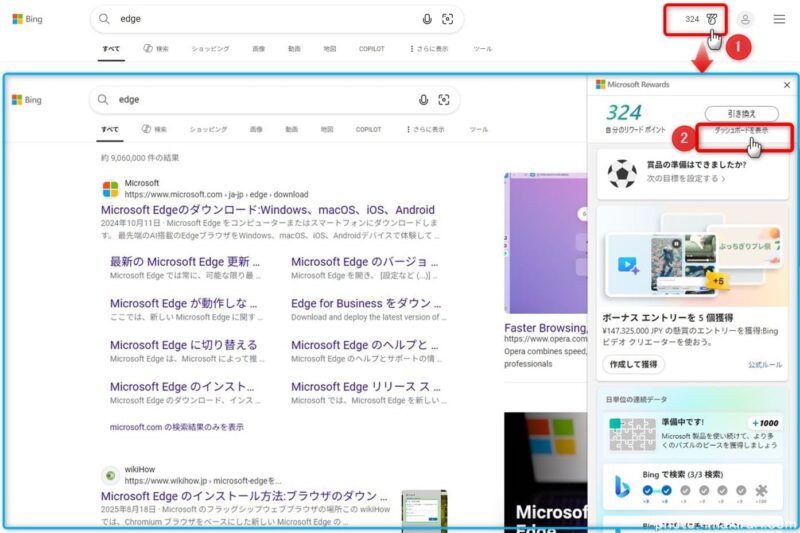Close the Microsoft Rewards panel
Viewport: 800px width, 533px height.
click(787, 85)
